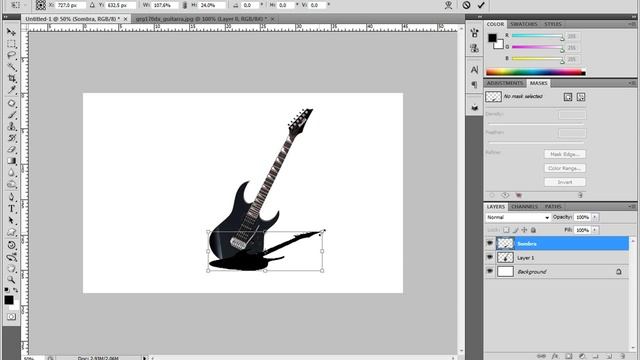Toggle lock image pixels
The height and width of the screenshot is (360, 640).
[x=516, y=230]
